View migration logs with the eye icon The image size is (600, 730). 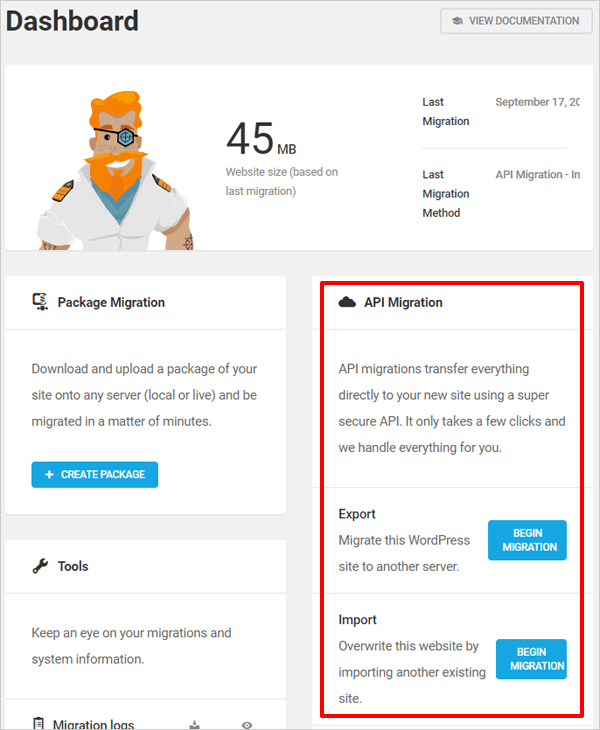(247, 725)
